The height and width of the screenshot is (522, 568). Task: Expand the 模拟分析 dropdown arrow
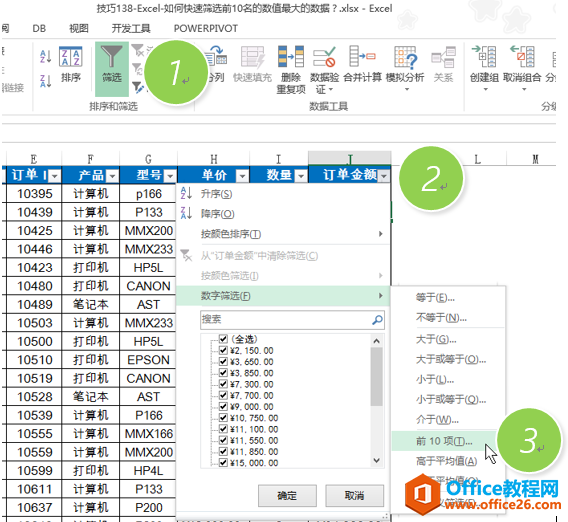[406, 89]
